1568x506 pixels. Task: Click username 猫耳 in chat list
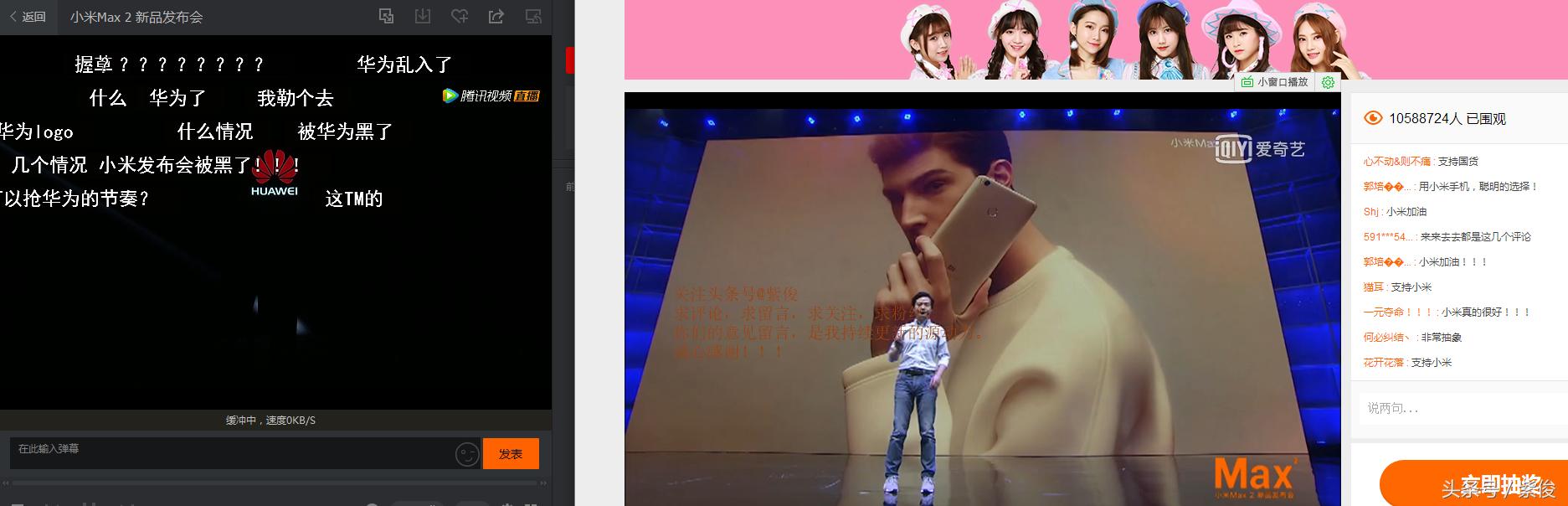point(1374,287)
